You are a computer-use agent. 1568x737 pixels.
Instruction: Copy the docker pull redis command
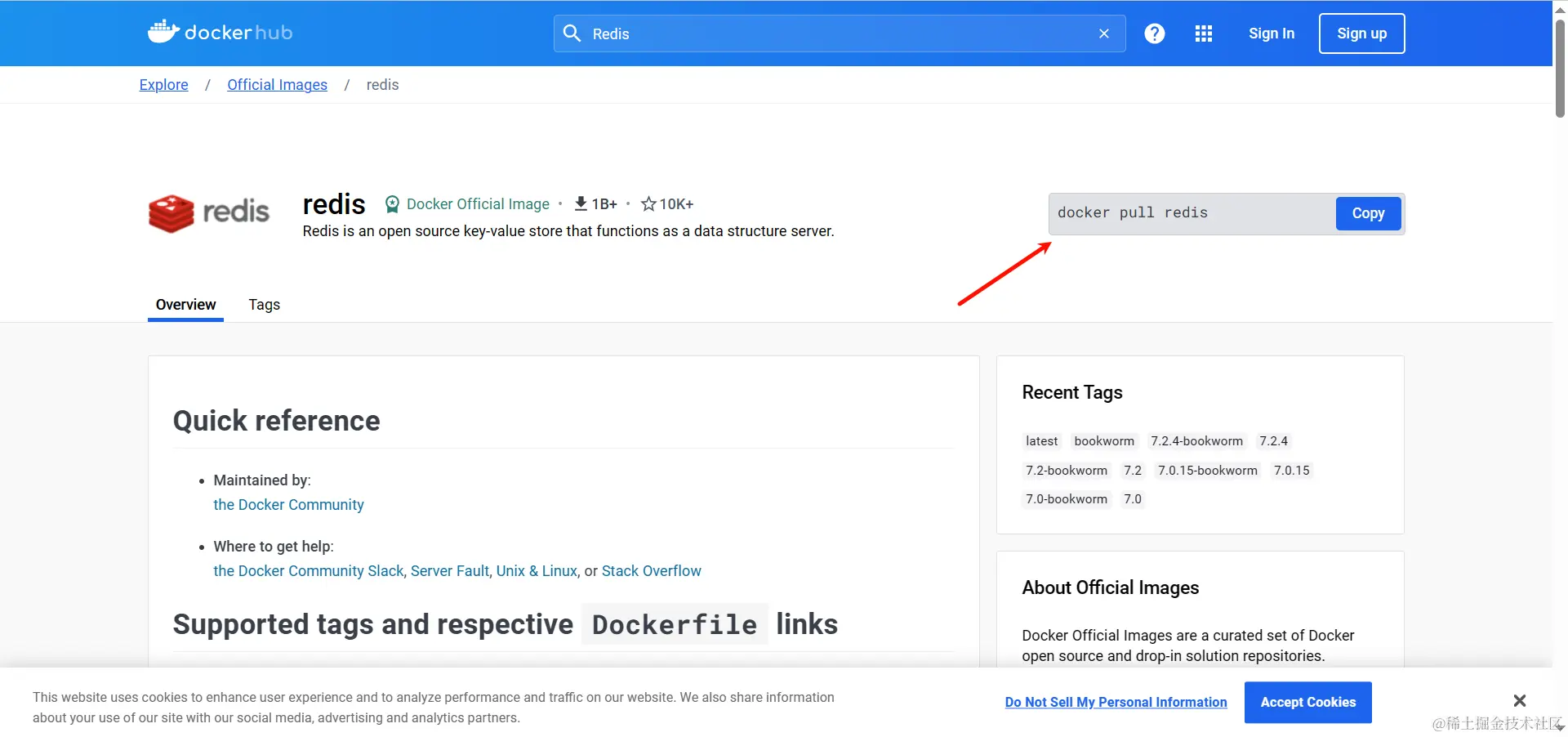[1368, 213]
